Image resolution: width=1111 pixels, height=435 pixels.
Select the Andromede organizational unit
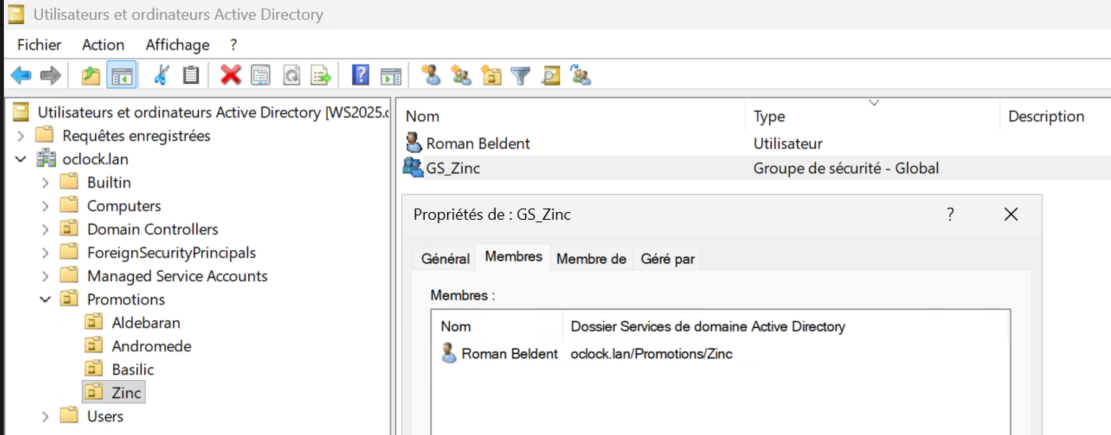coord(151,346)
